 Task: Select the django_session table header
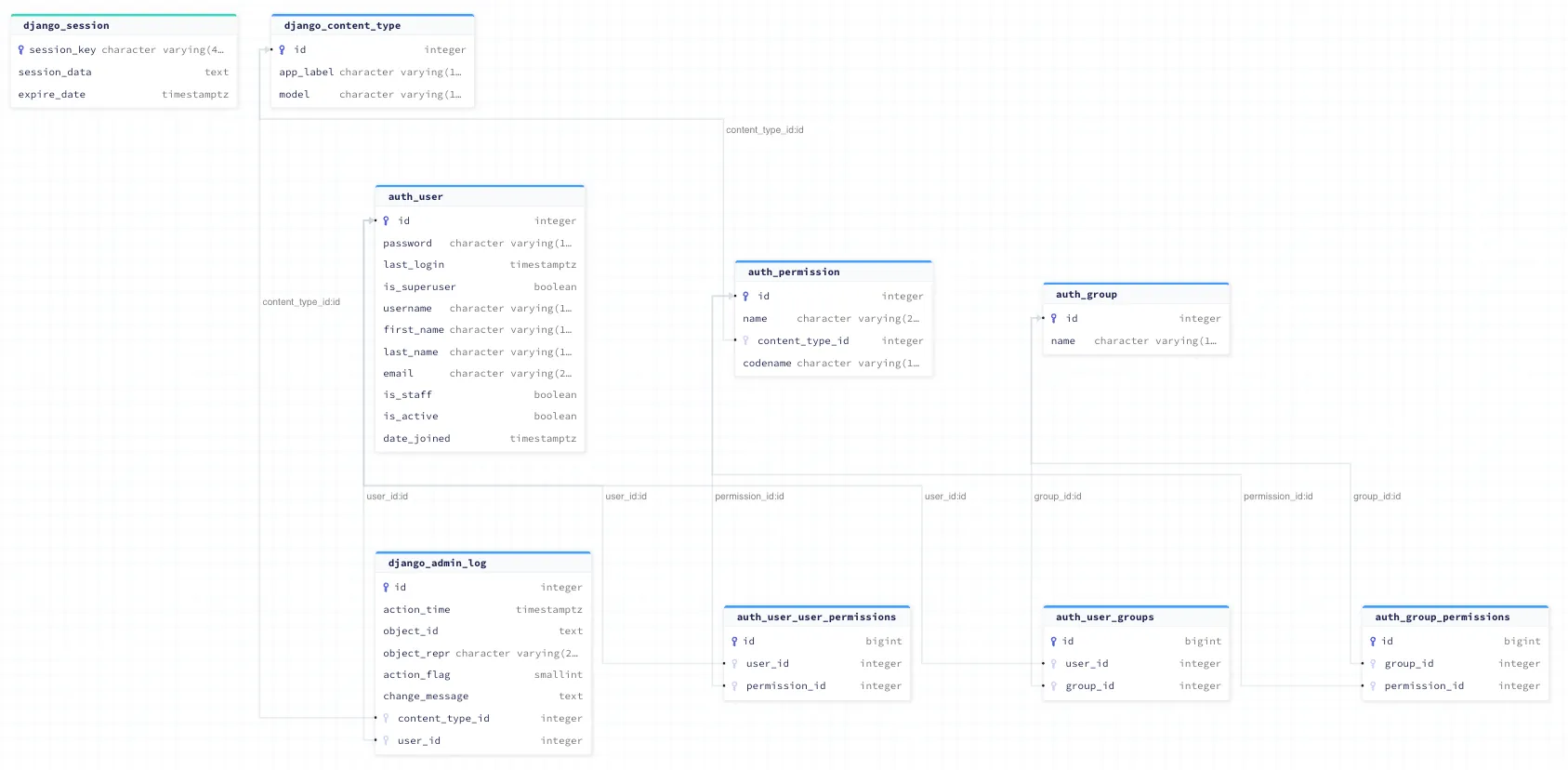coord(124,26)
